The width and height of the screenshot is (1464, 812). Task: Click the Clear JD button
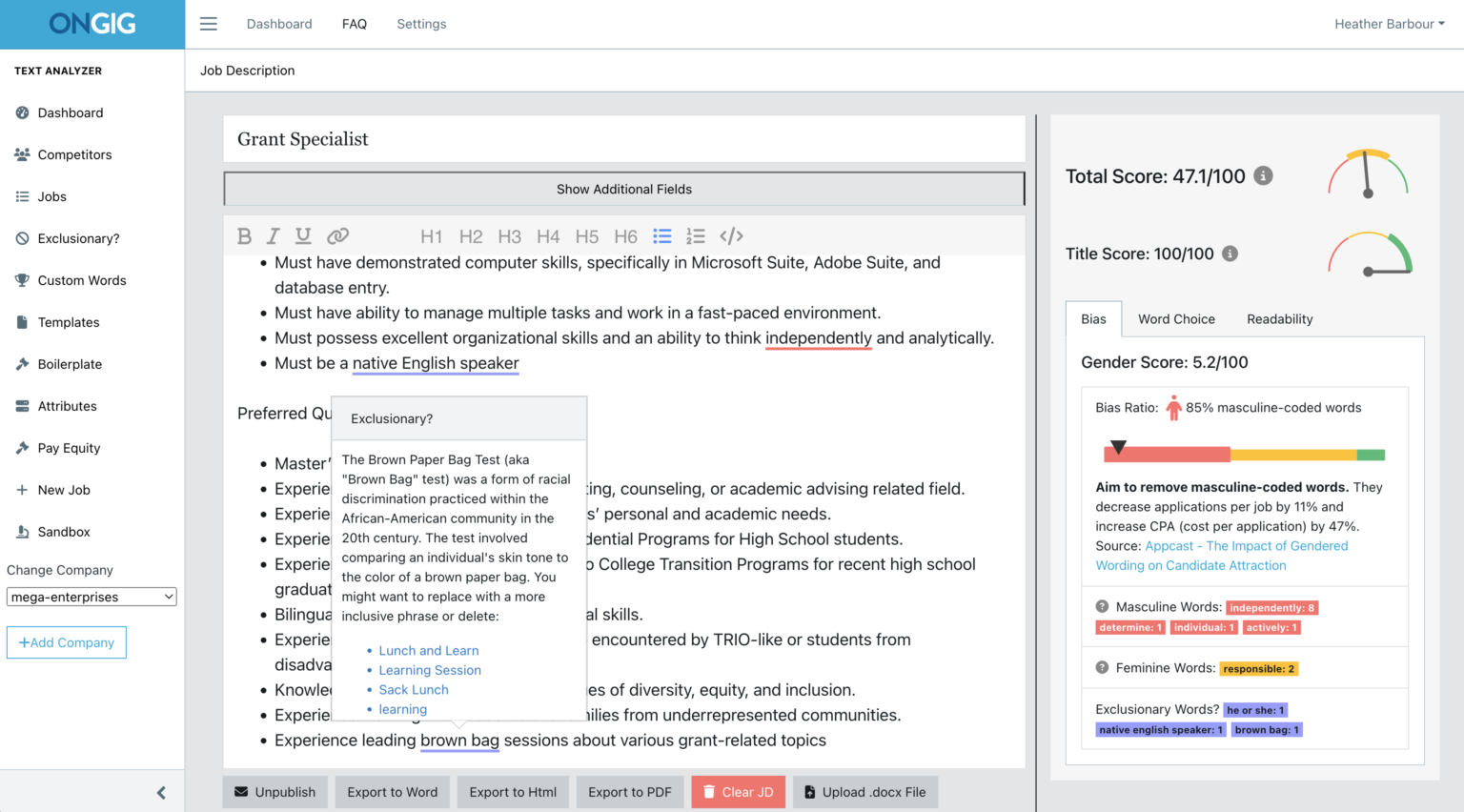[x=739, y=792]
